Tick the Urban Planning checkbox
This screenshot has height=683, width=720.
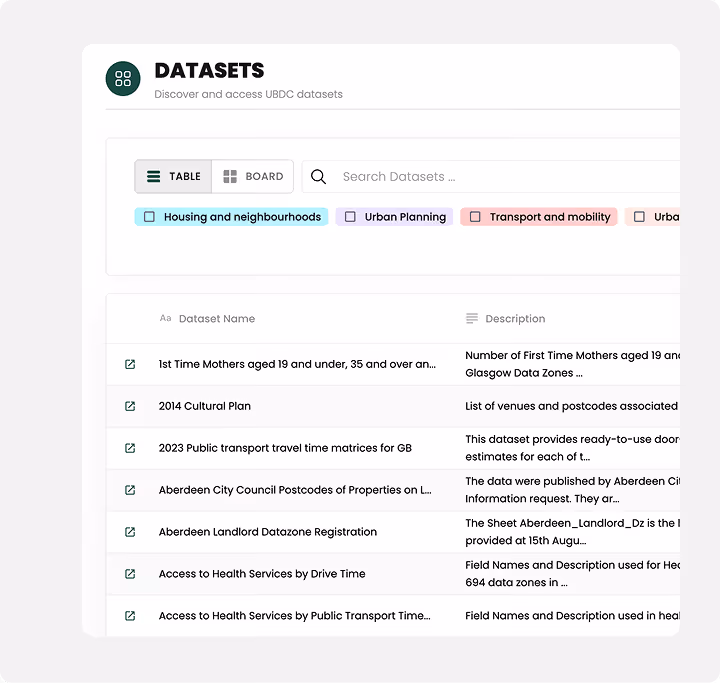350,217
